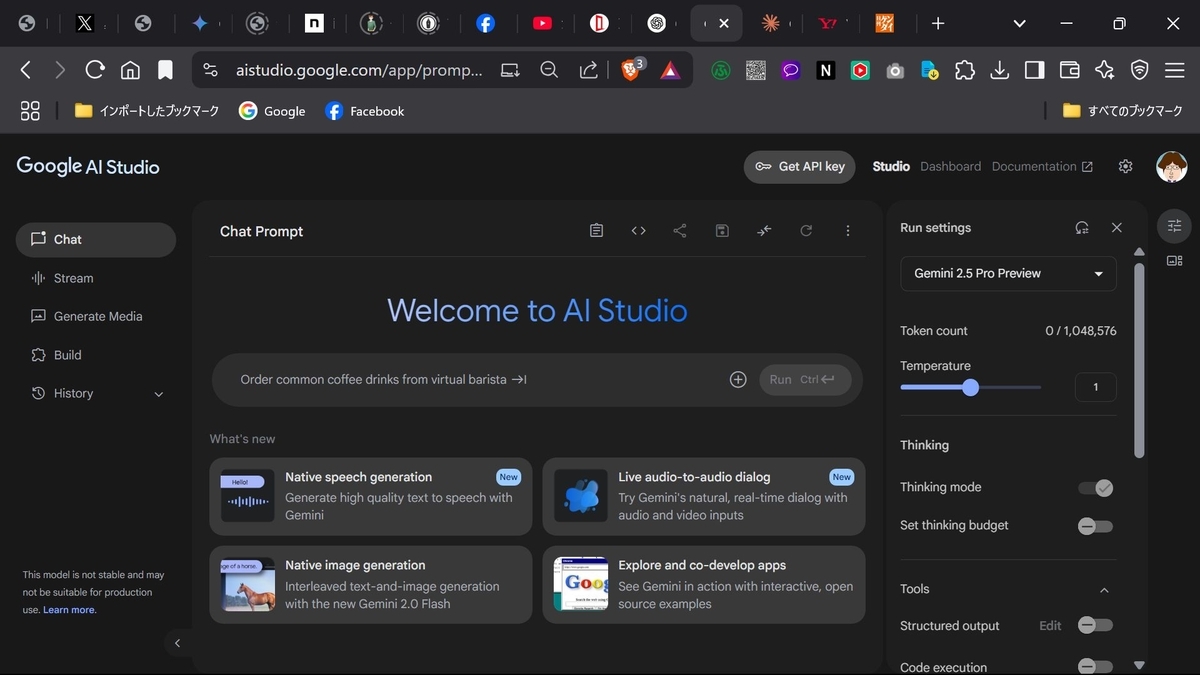Click the clear chat refresh icon
This screenshot has width=1200, height=675.
point(806,231)
